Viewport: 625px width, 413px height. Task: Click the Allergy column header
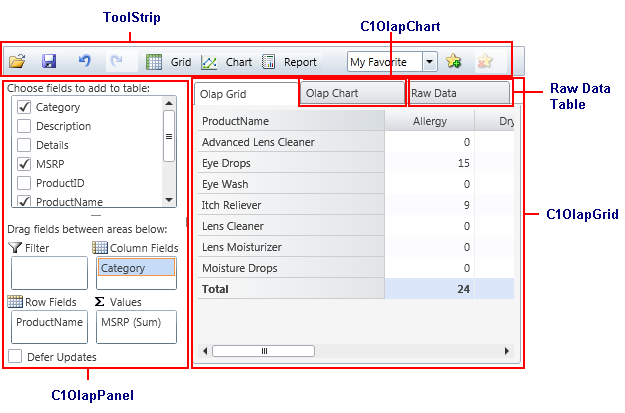coord(429,121)
